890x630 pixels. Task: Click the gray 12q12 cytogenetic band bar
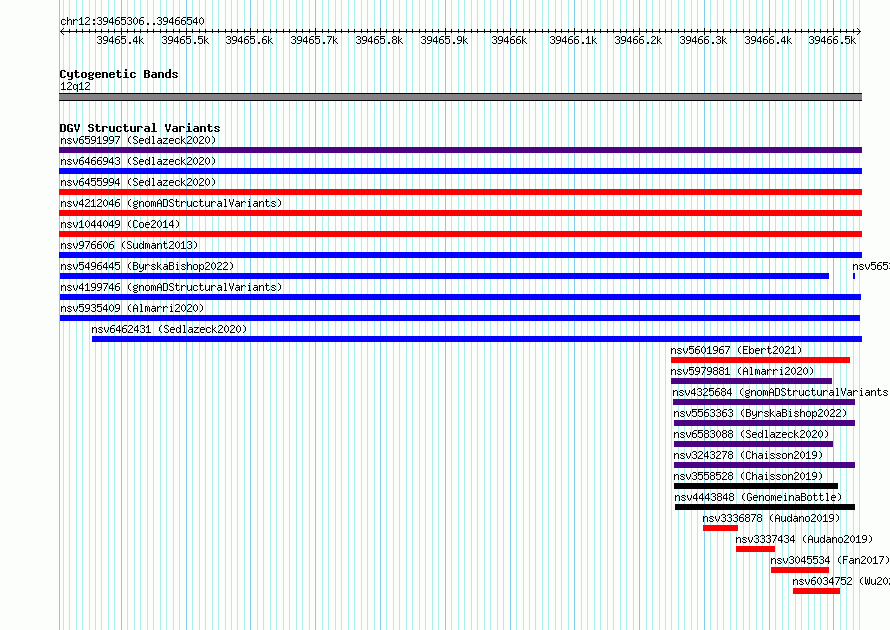point(460,97)
